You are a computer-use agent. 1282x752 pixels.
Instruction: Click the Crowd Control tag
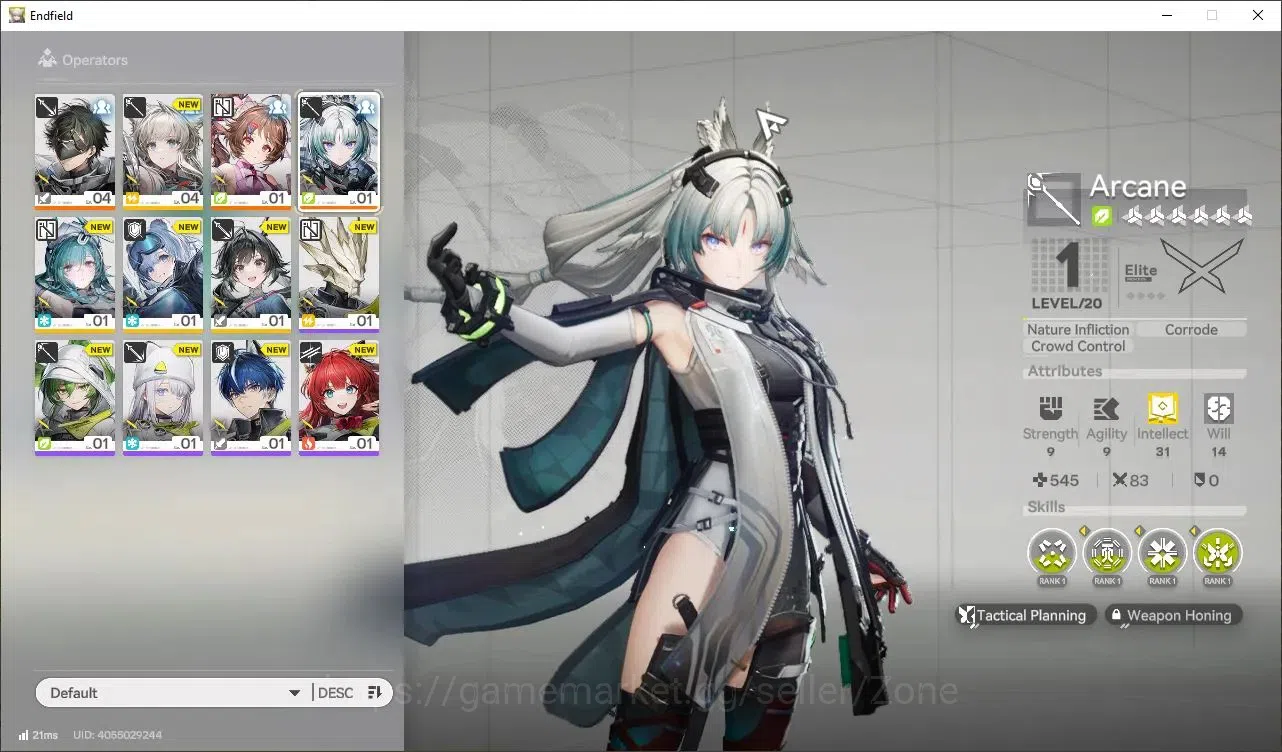click(x=1078, y=347)
